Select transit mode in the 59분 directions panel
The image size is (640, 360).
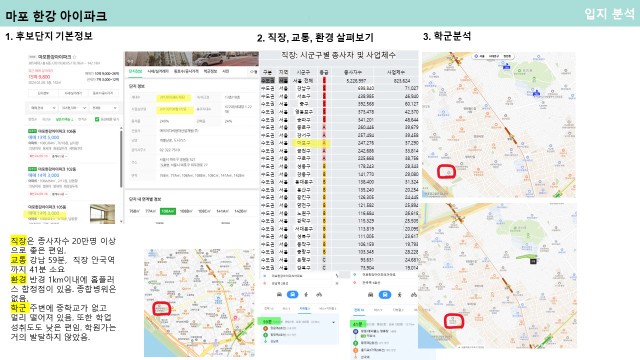click(293, 294)
